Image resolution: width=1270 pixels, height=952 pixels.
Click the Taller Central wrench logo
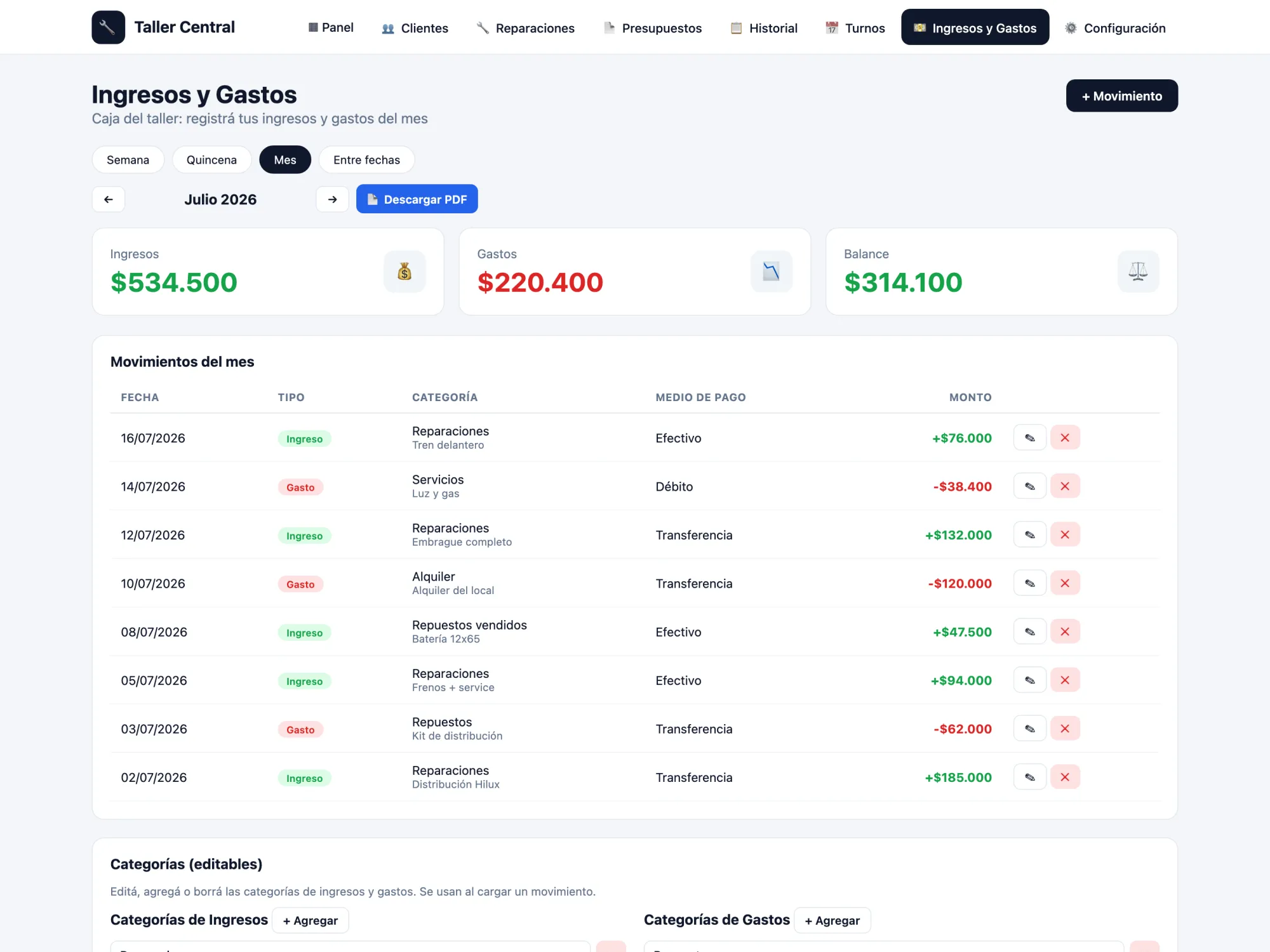pyautogui.click(x=108, y=27)
